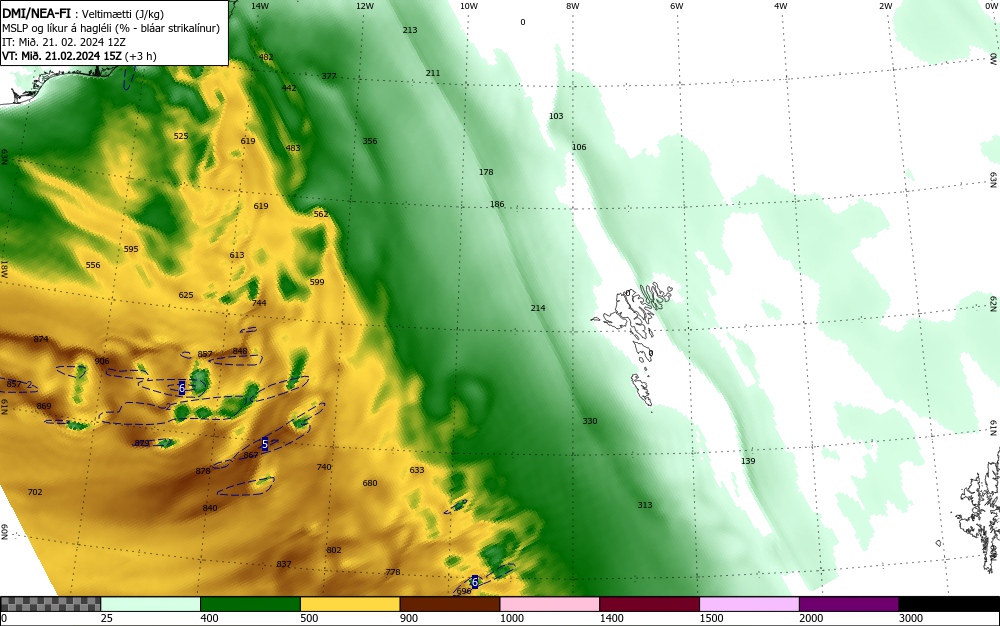Click the DMI/NEA-FI title text
This screenshot has width=1000, height=626.
pyautogui.click(x=36, y=13)
